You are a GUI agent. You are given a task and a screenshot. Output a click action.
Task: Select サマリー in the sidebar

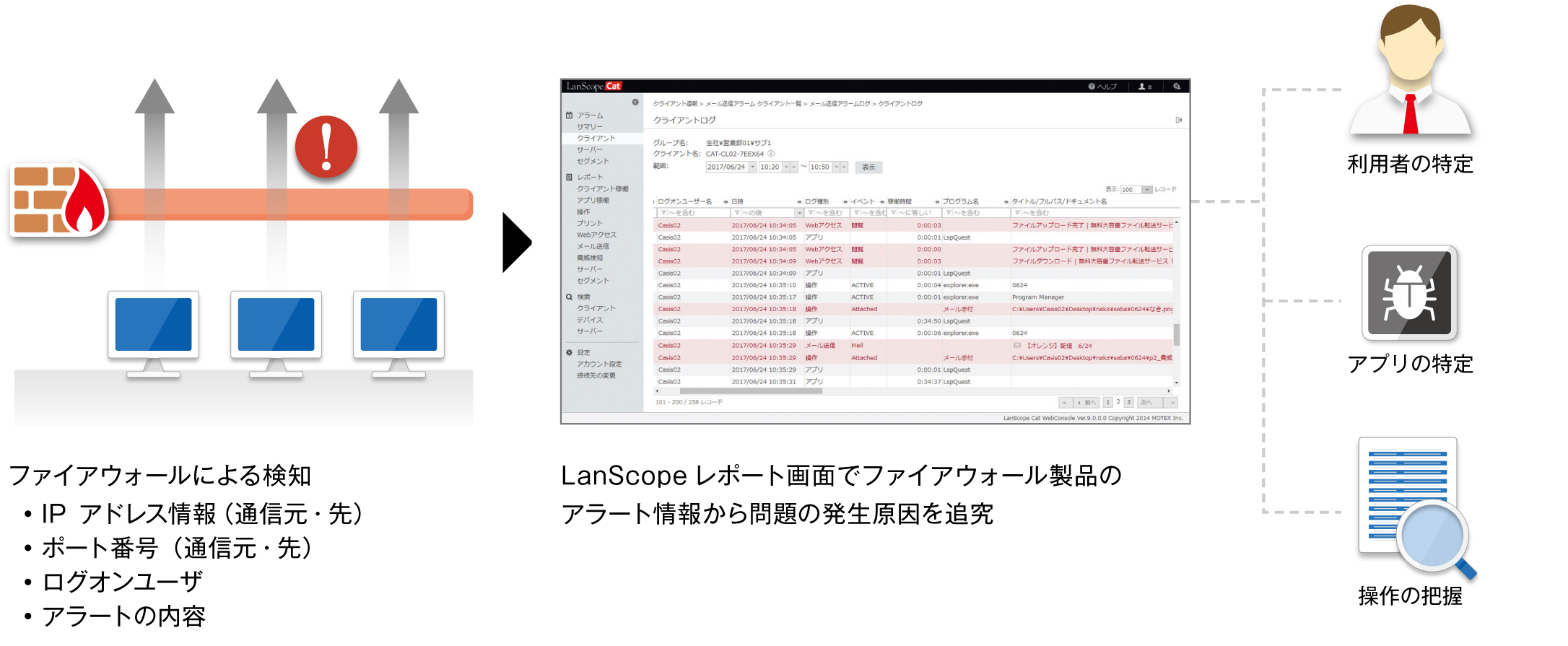pyautogui.click(x=590, y=126)
